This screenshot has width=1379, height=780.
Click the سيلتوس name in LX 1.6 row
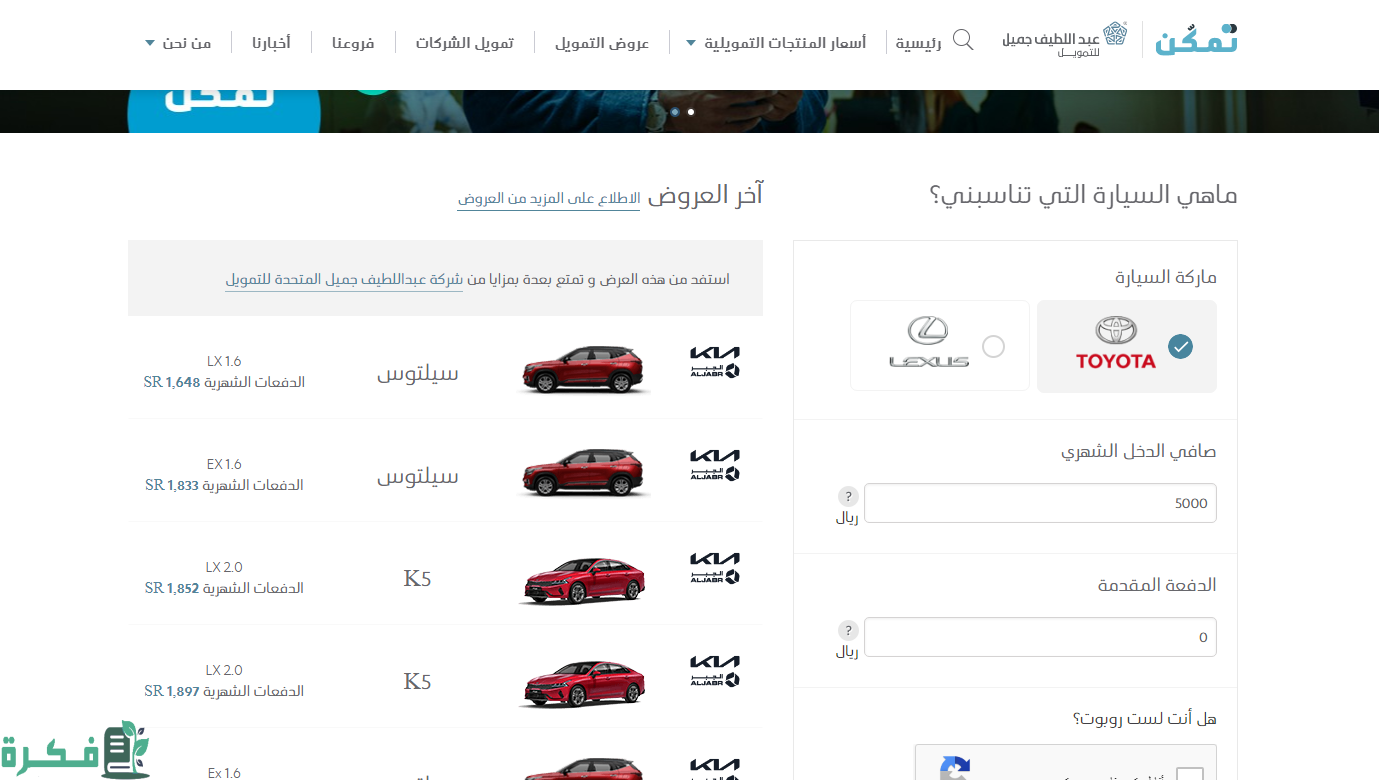click(417, 374)
